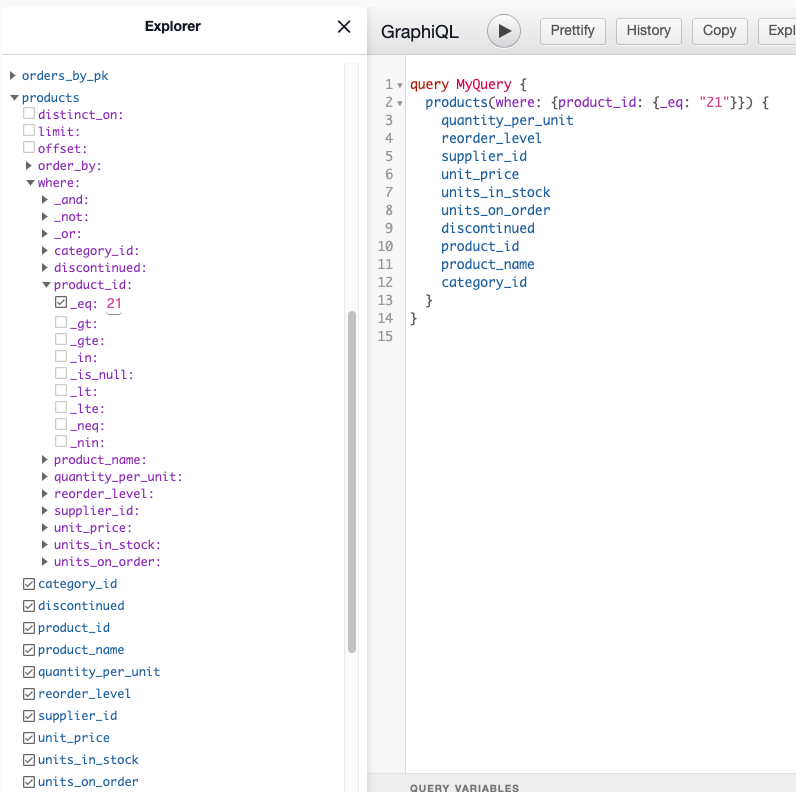Click the Prettify button

(573, 31)
